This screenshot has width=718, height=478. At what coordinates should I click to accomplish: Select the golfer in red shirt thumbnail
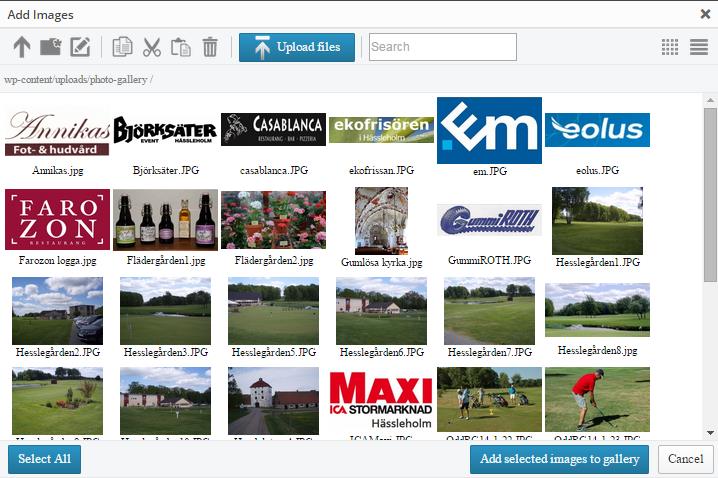coord(598,399)
